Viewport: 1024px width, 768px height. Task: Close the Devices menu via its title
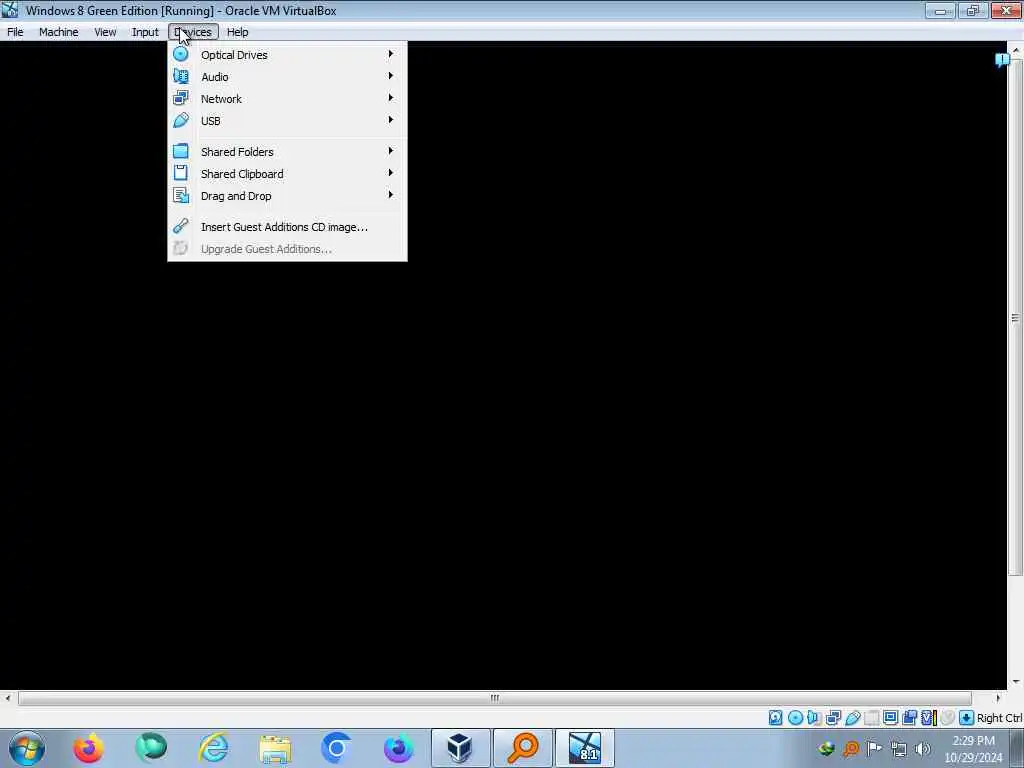tap(193, 32)
